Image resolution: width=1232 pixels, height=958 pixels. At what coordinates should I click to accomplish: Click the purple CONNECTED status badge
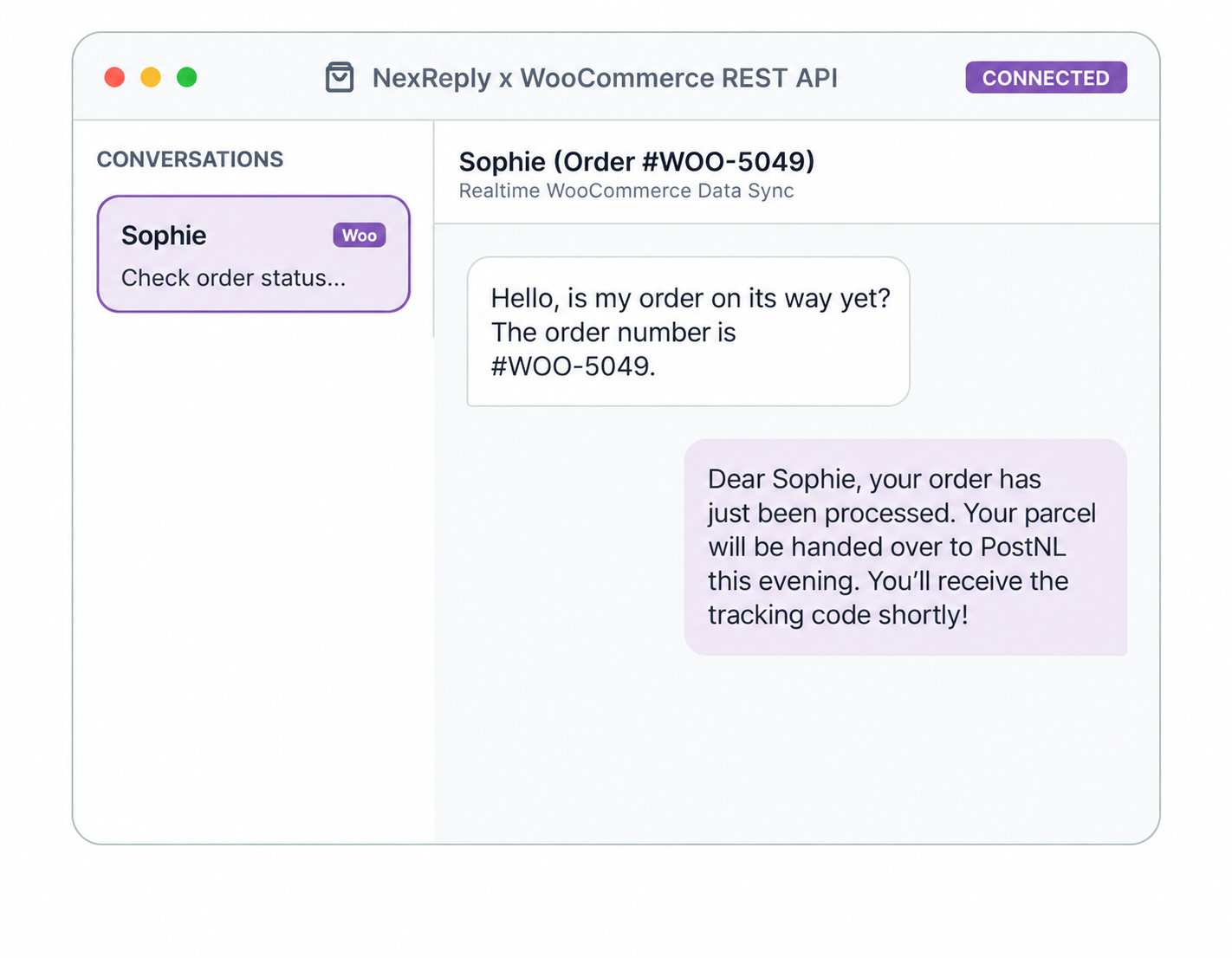(x=1046, y=77)
